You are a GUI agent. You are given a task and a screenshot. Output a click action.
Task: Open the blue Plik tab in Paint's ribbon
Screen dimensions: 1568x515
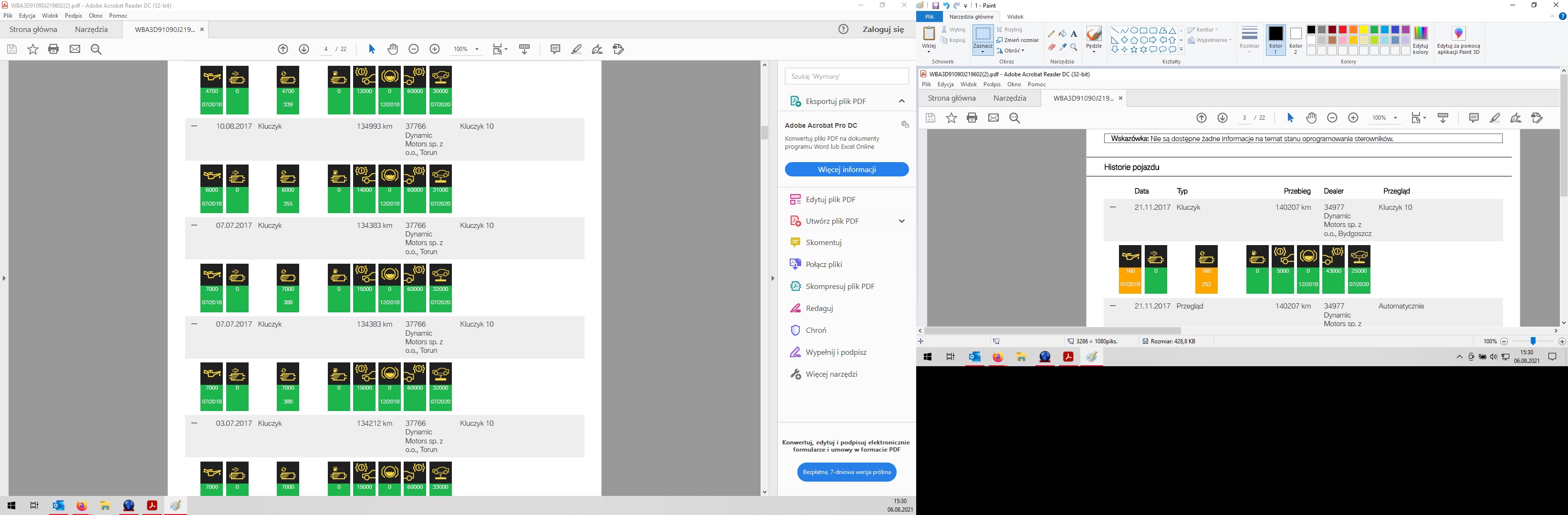pyautogui.click(x=930, y=17)
